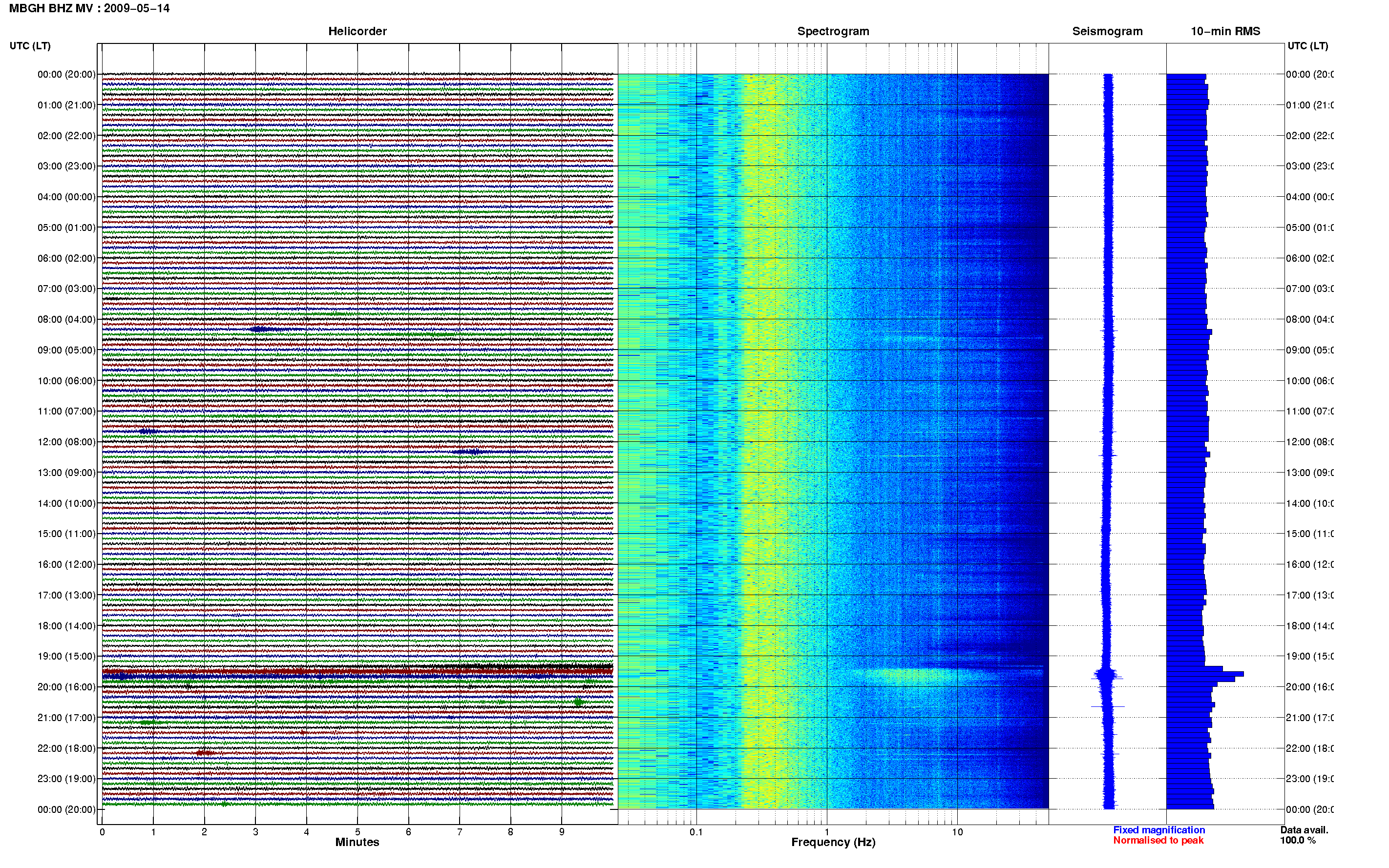Click the left '09:00 (05:00)' time label
Screen dimensions: 1389x868
pos(66,350)
